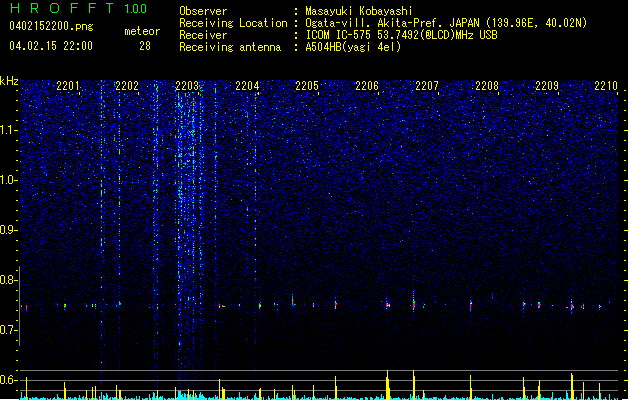Click the 0.8 kHz frequency axis label
The height and width of the screenshot is (400, 629).
tap(9, 280)
